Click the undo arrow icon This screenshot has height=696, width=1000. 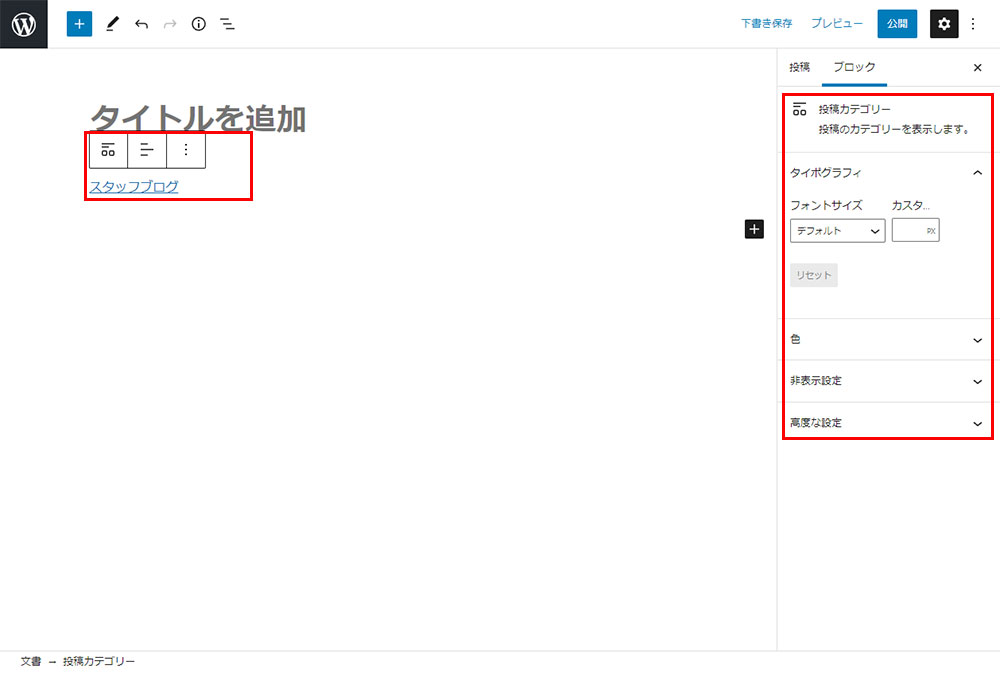pyautogui.click(x=141, y=24)
